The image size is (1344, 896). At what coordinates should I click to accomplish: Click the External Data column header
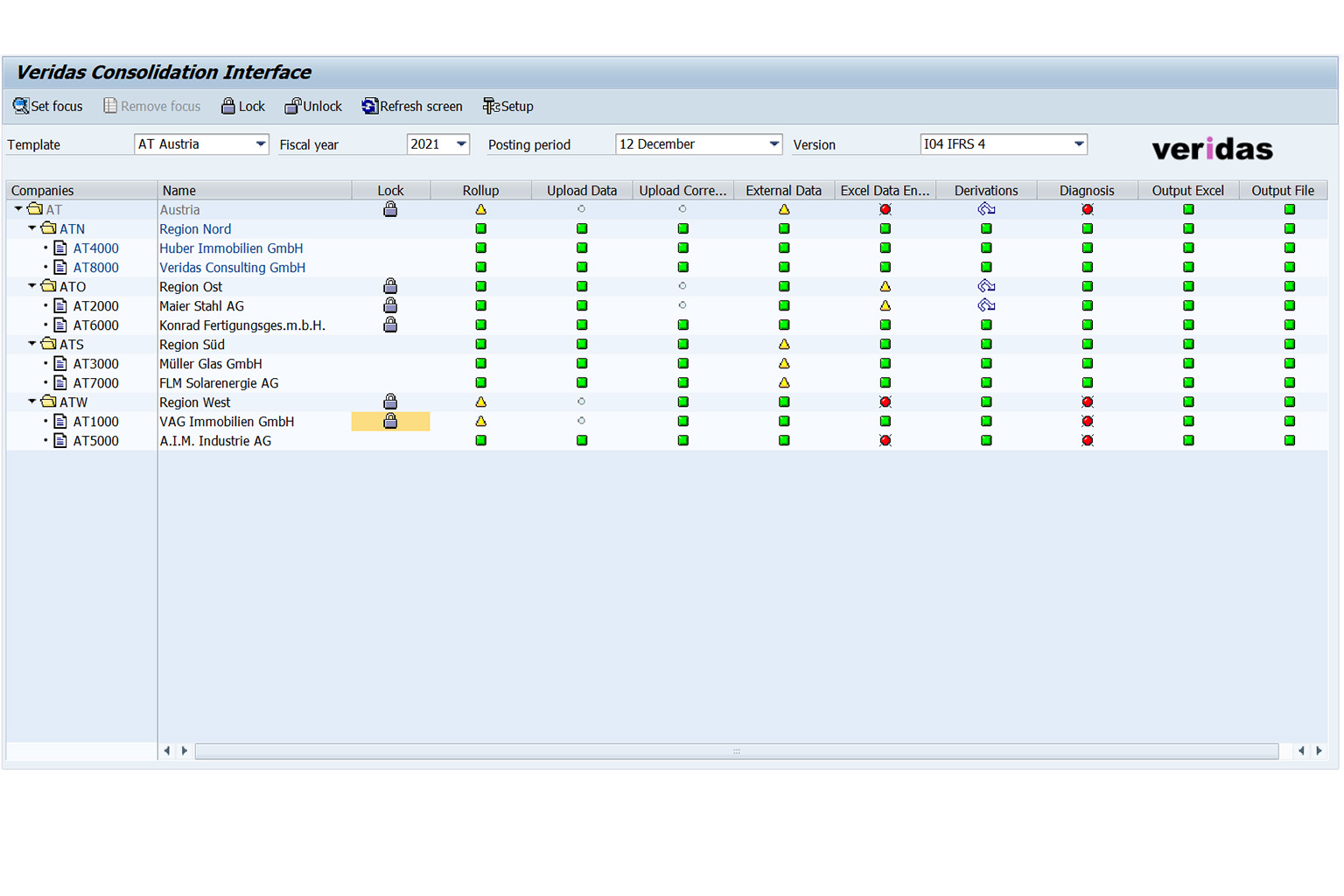tap(783, 191)
